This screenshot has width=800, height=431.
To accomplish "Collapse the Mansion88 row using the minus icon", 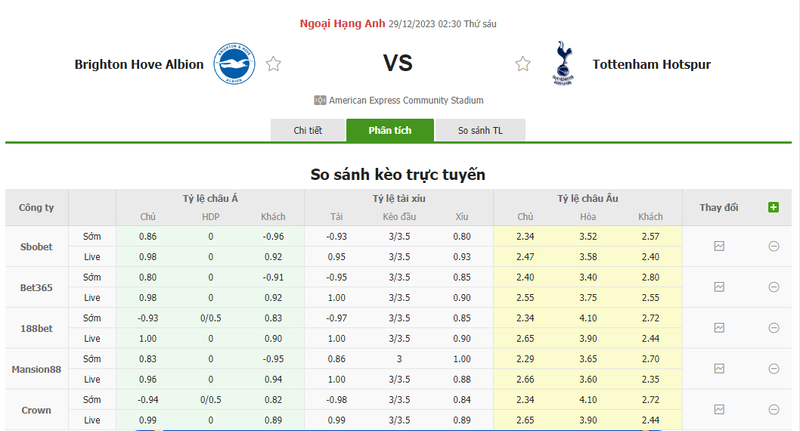I will (x=773, y=368).
